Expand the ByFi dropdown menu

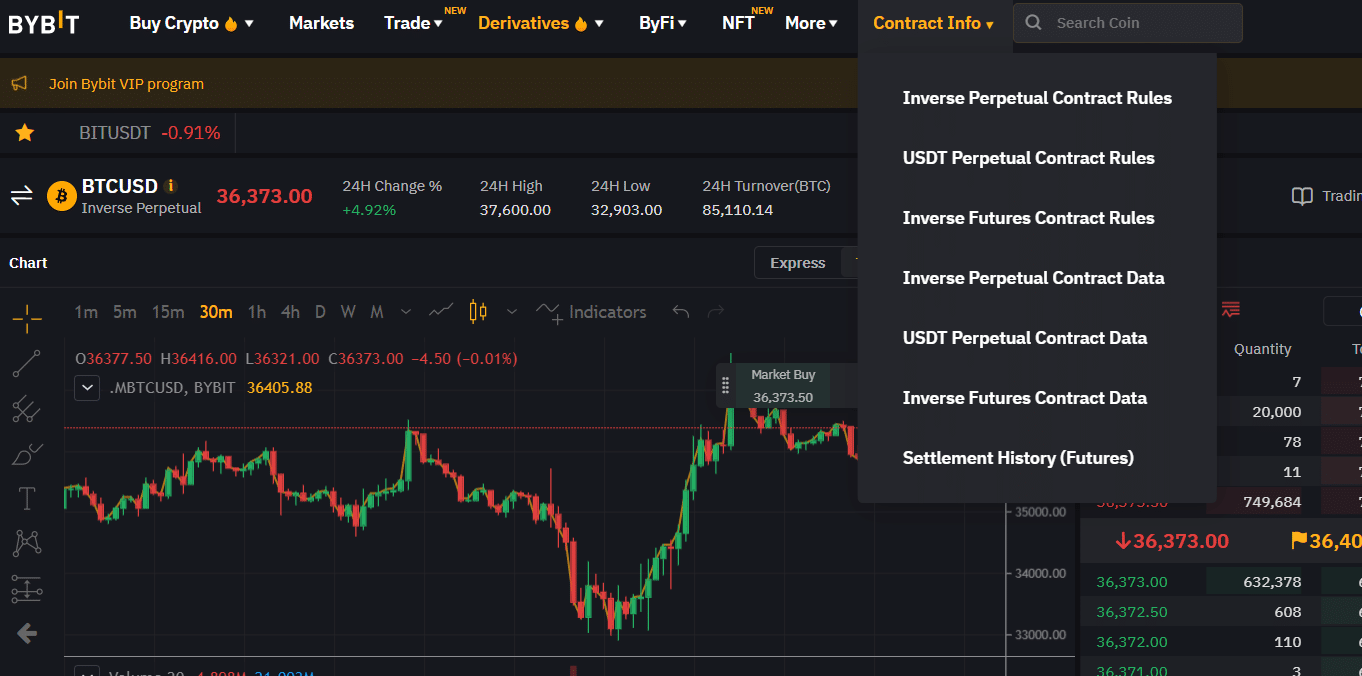point(682,24)
